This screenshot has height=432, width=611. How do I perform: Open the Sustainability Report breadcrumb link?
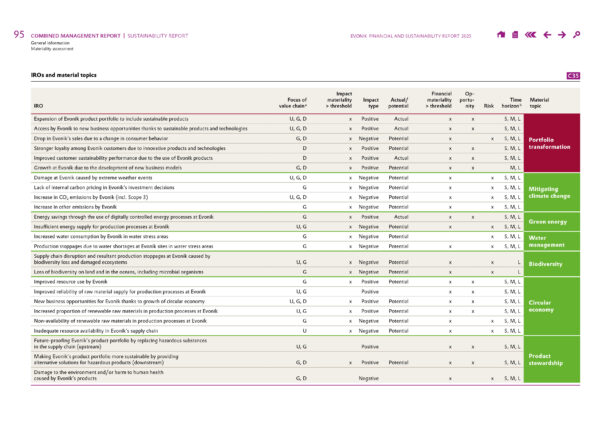159,35
